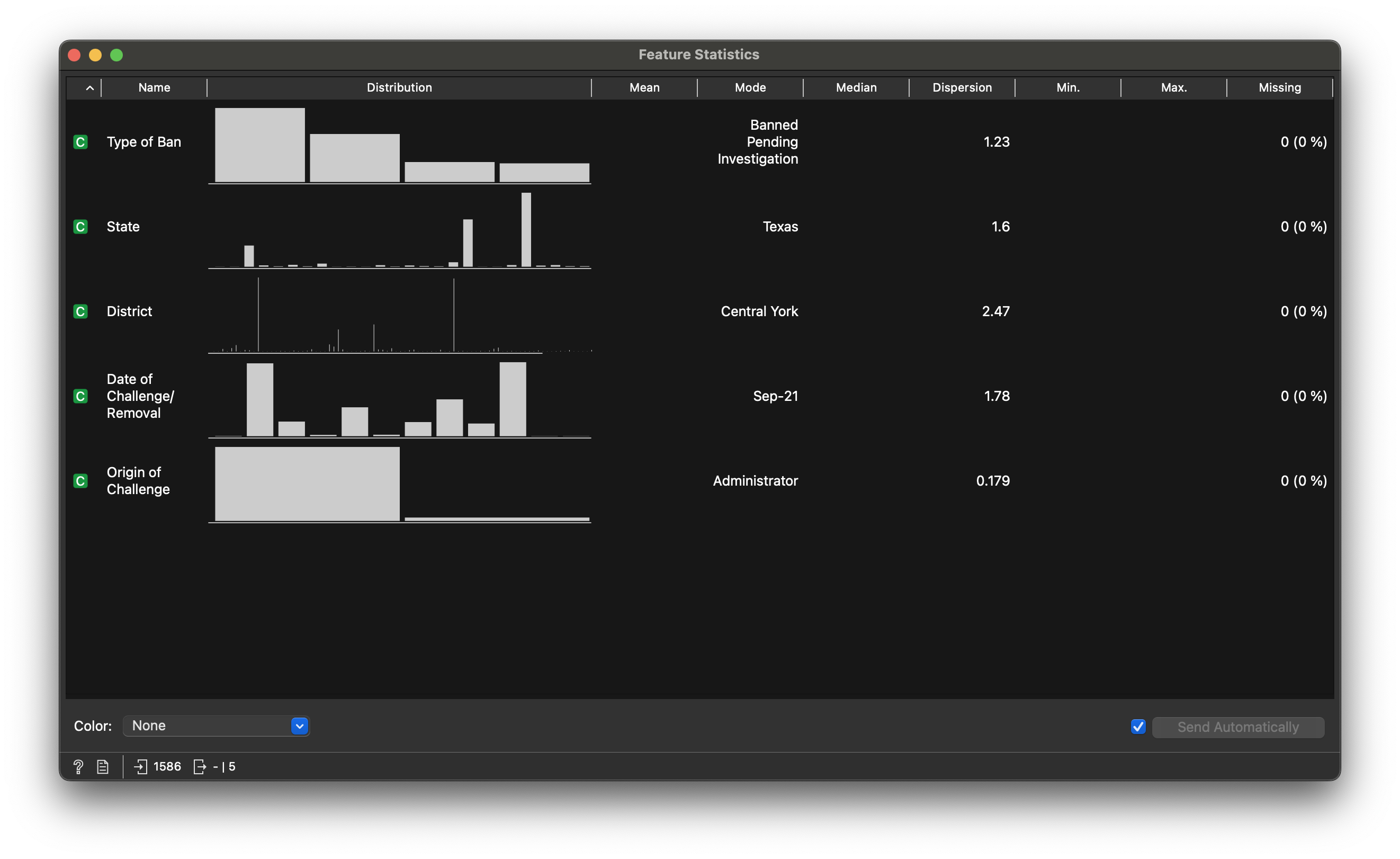Open the Color dropdown set to None
The height and width of the screenshot is (859, 1400).
pyautogui.click(x=216, y=726)
